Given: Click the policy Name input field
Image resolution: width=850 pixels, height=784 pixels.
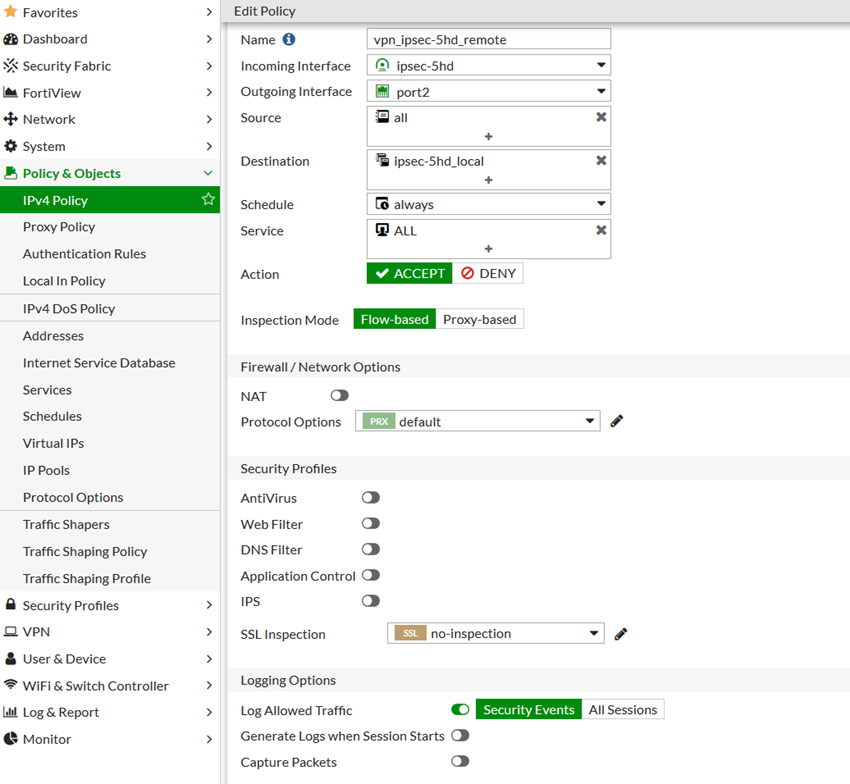Looking at the screenshot, I should click(x=489, y=39).
